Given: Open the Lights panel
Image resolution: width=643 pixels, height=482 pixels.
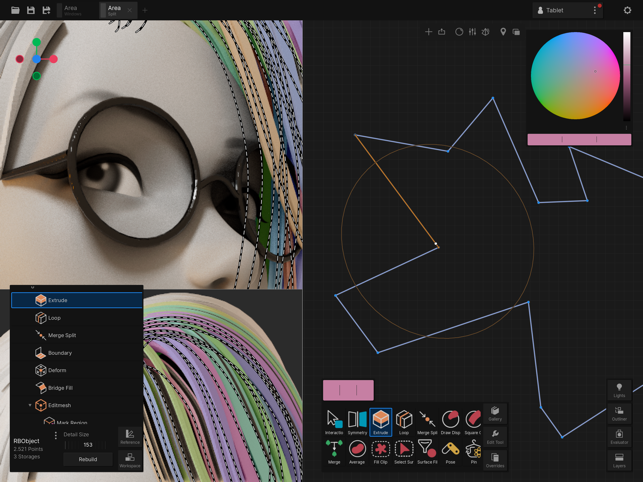Looking at the screenshot, I should (619, 390).
